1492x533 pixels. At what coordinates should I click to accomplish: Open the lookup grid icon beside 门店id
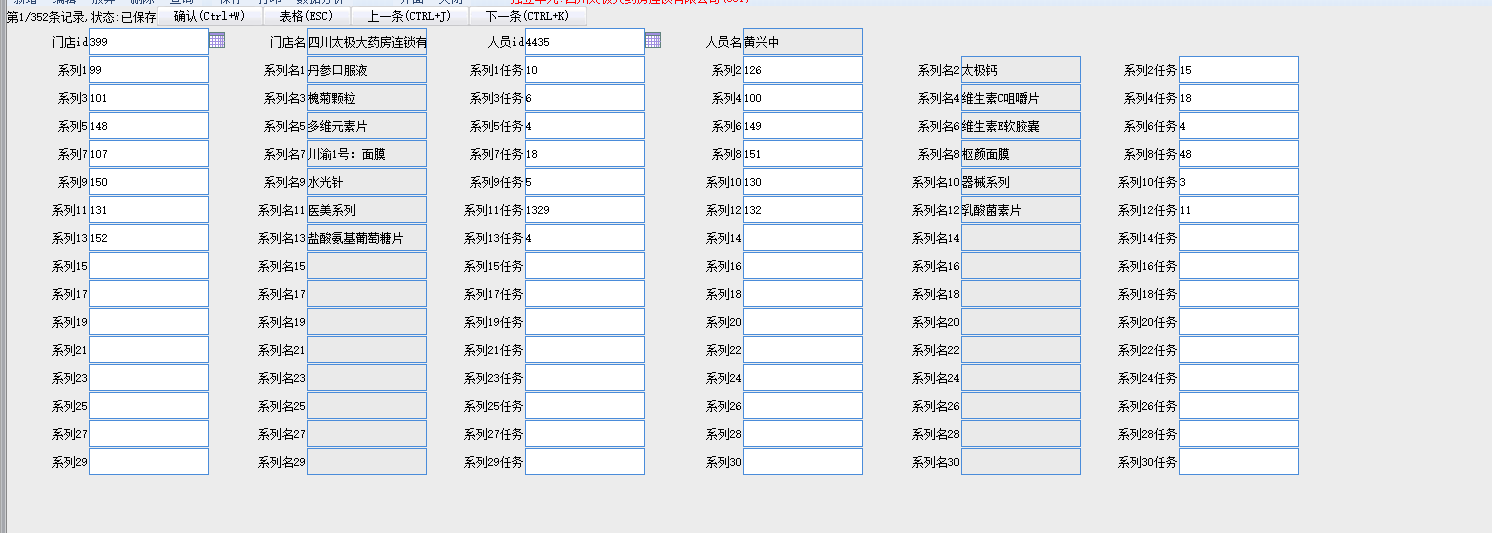(x=217, y=41)
